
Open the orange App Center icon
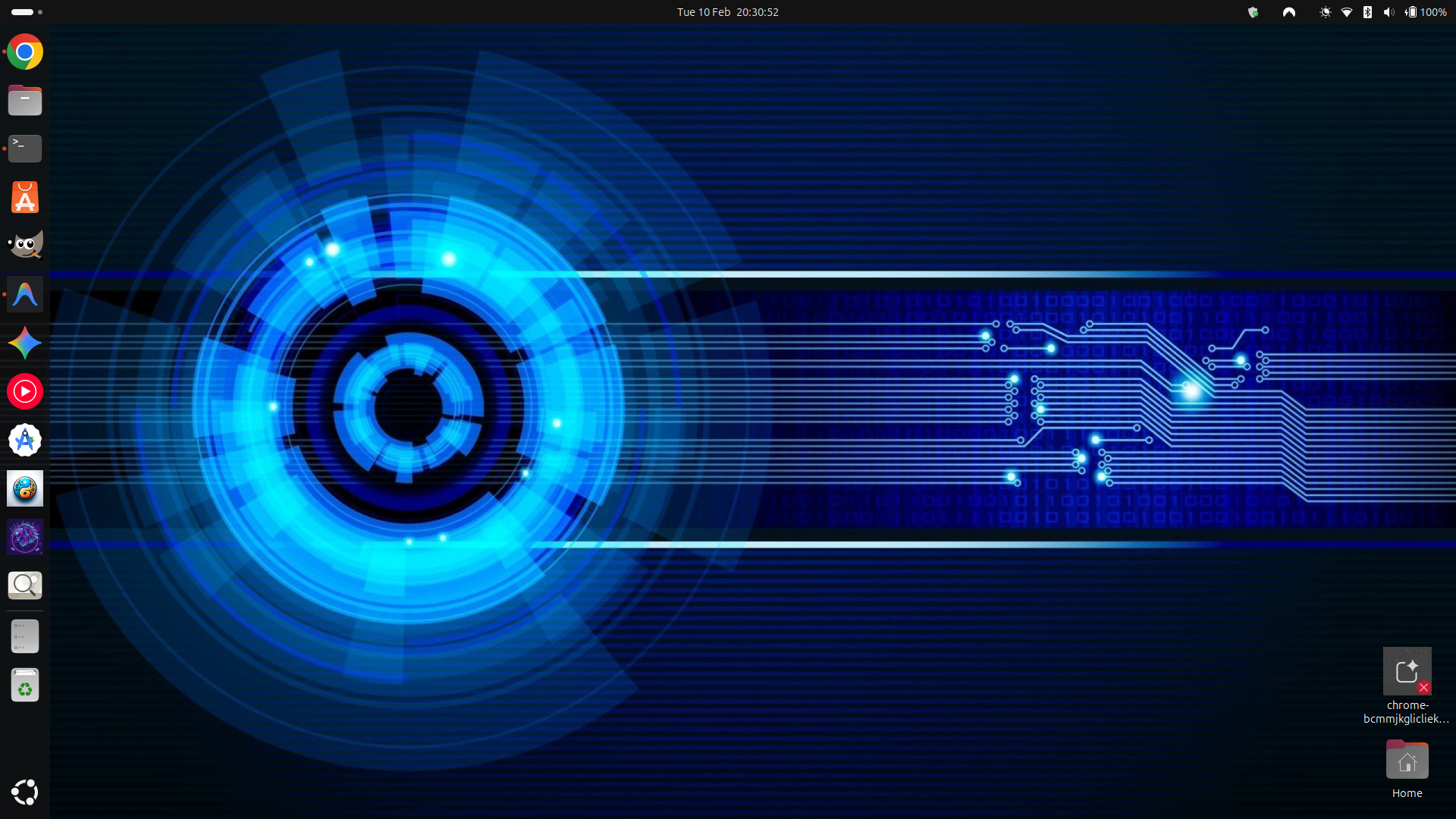tap(25, 197)
